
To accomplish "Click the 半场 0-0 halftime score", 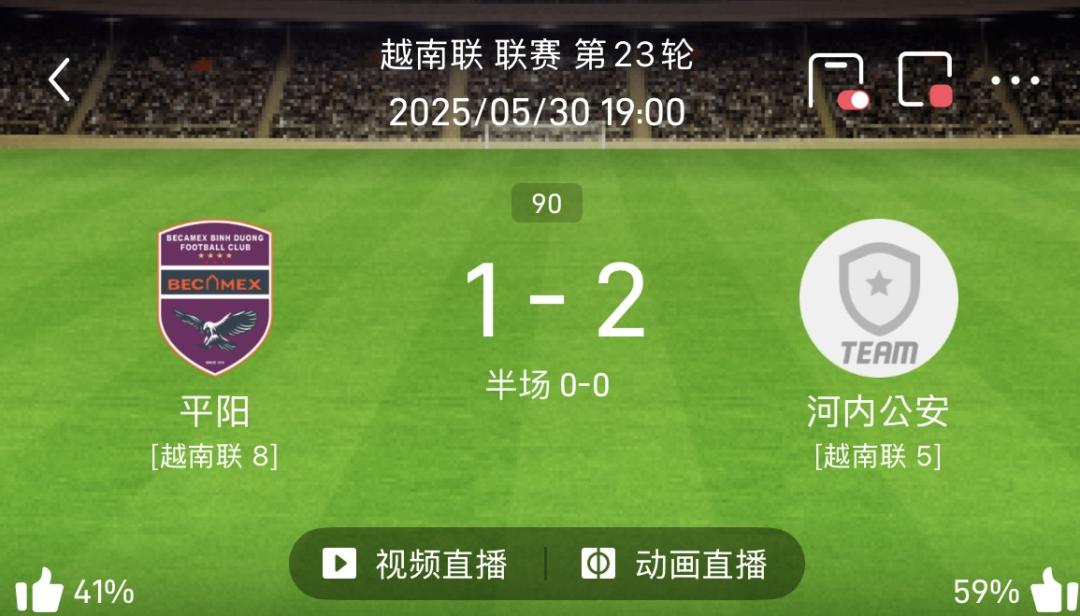I will pos(548,384).
